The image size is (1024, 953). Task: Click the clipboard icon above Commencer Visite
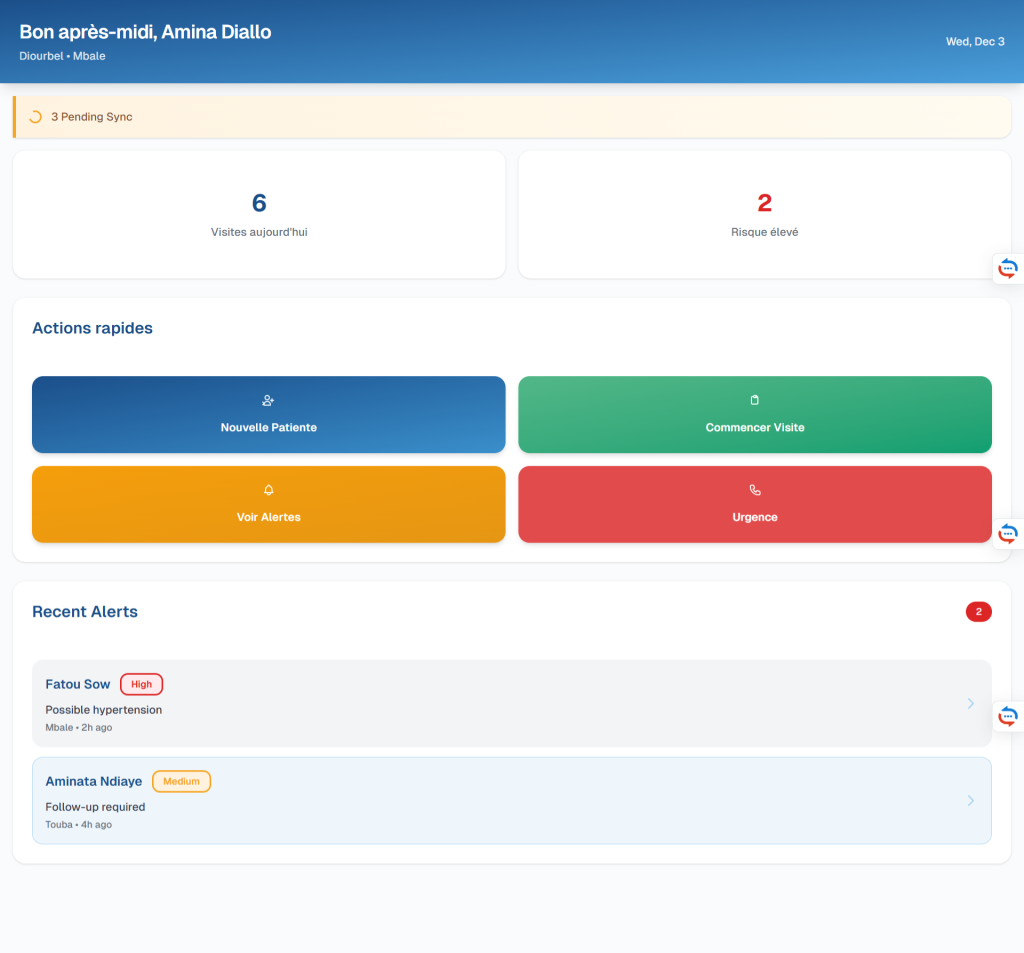pyautogui.click(x=755, y=401)
